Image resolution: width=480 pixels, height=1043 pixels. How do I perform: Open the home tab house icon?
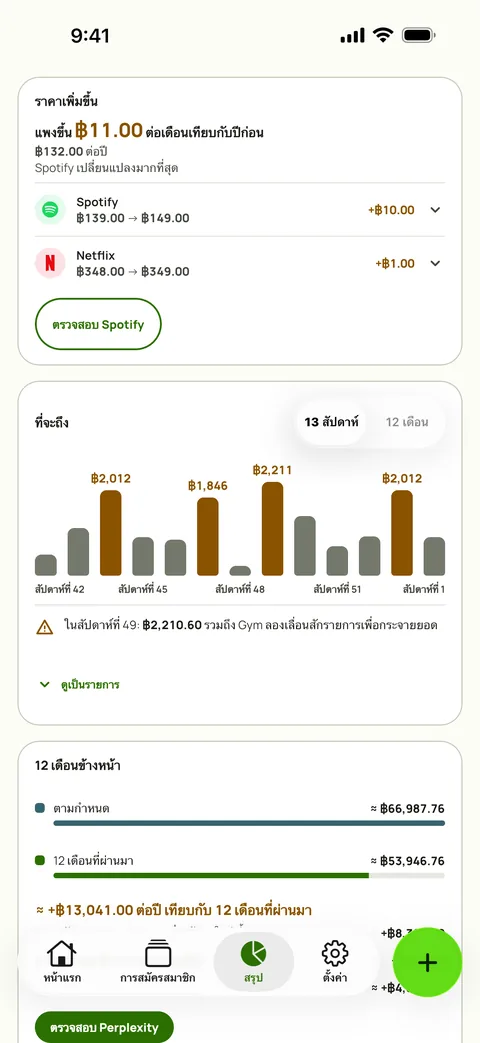(x=62, y=953)
